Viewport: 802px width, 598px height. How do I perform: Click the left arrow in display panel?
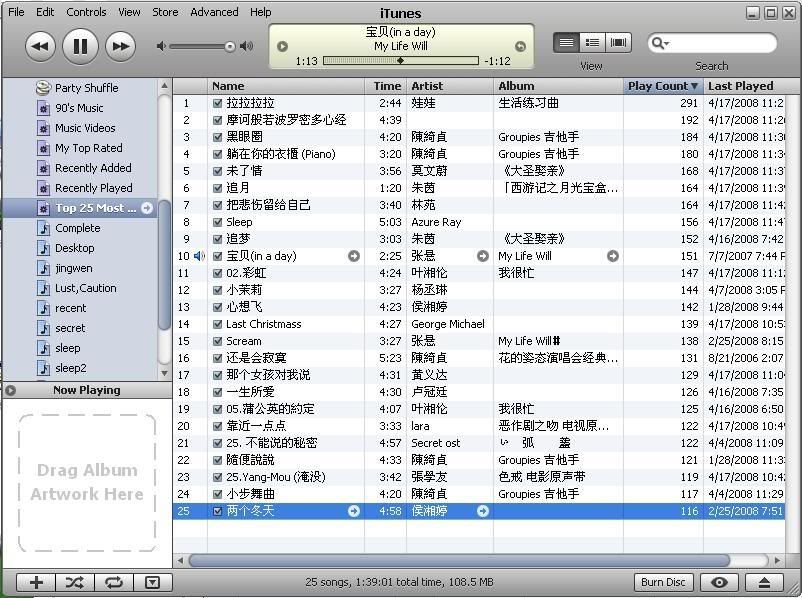(x=282, y=47)
